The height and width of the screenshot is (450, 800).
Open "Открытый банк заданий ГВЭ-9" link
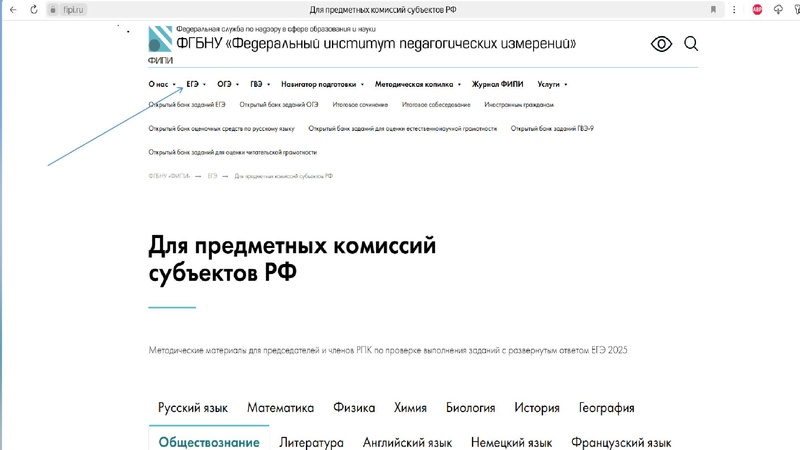(x=552, y=129)
